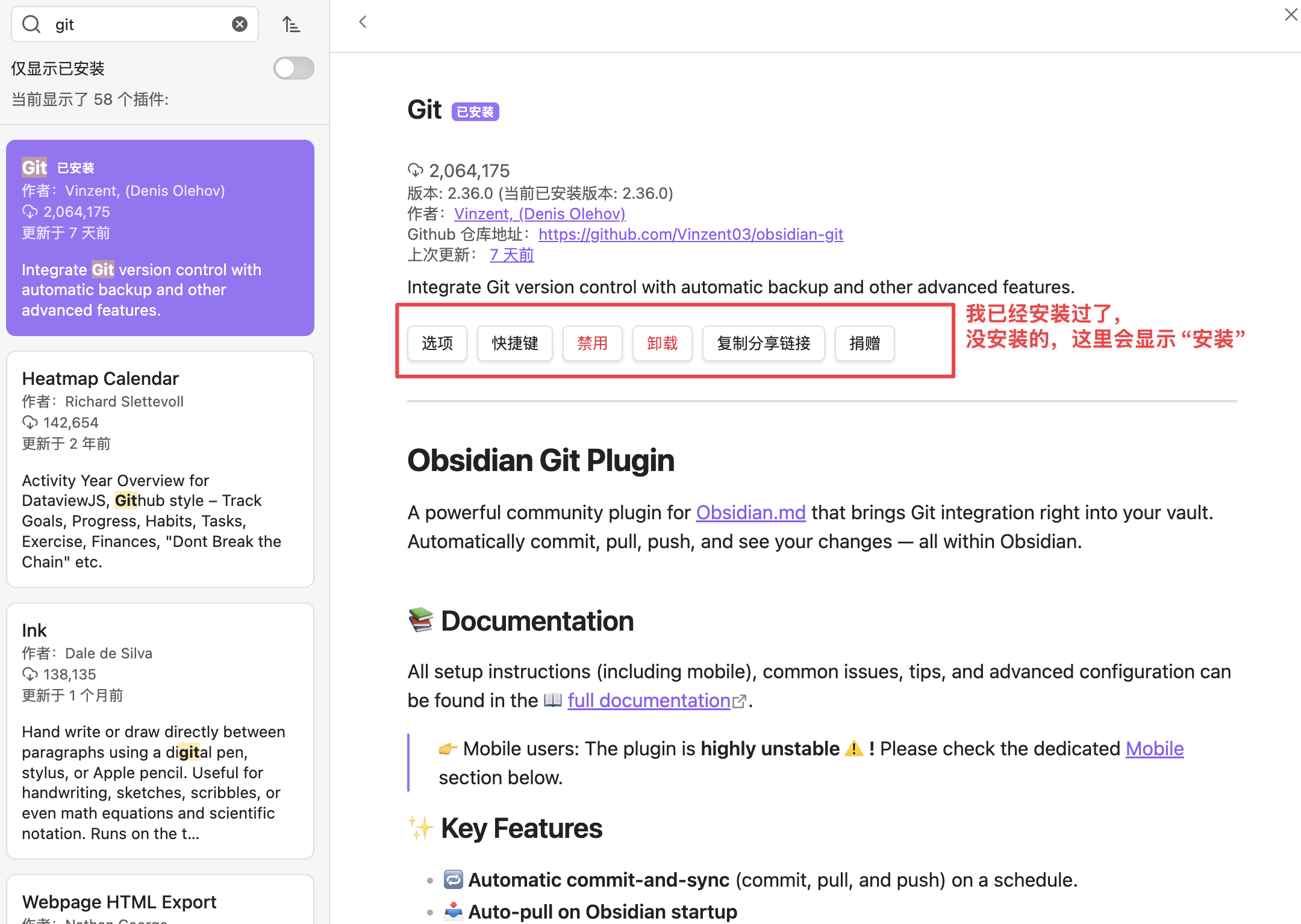Open the Webpage HTML Export plugin
Screen dimensions: 1301x924
pyautogui.click(x=160, y=902)
